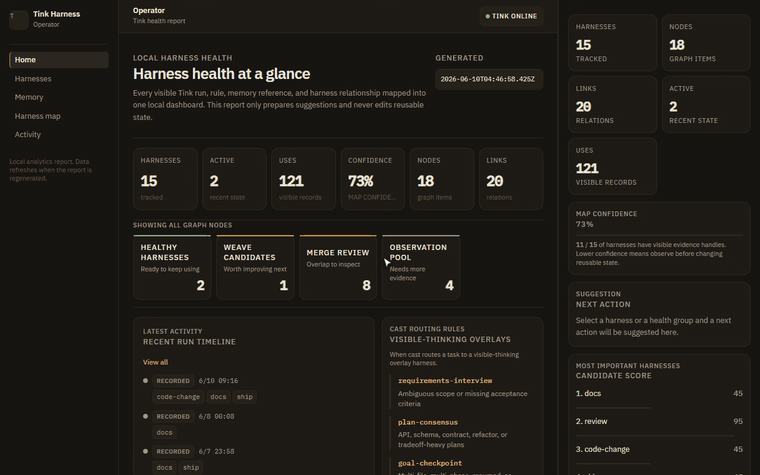Image resolution: width=760 pixels, height=475 pixels.
Task: Click the Recent Run Timeline heading
Action: [189, 342]
